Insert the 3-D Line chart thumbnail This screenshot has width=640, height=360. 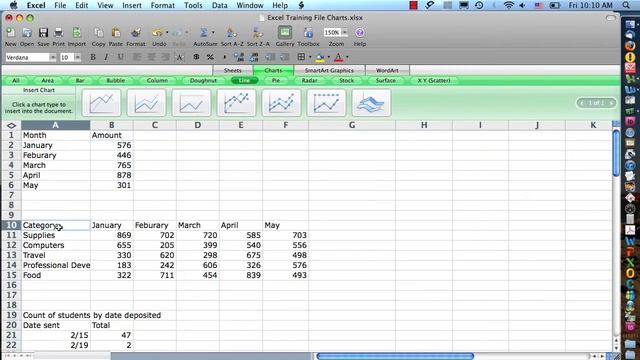[x=371, y=103]
